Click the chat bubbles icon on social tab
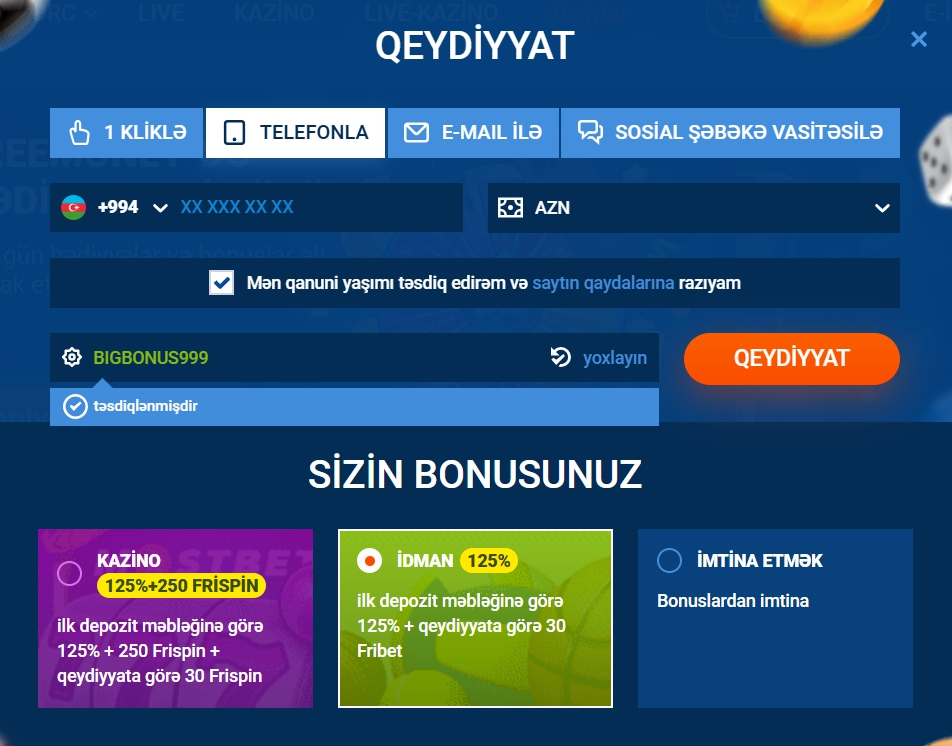Screen dimensions: 952x746 click(590, 132)
